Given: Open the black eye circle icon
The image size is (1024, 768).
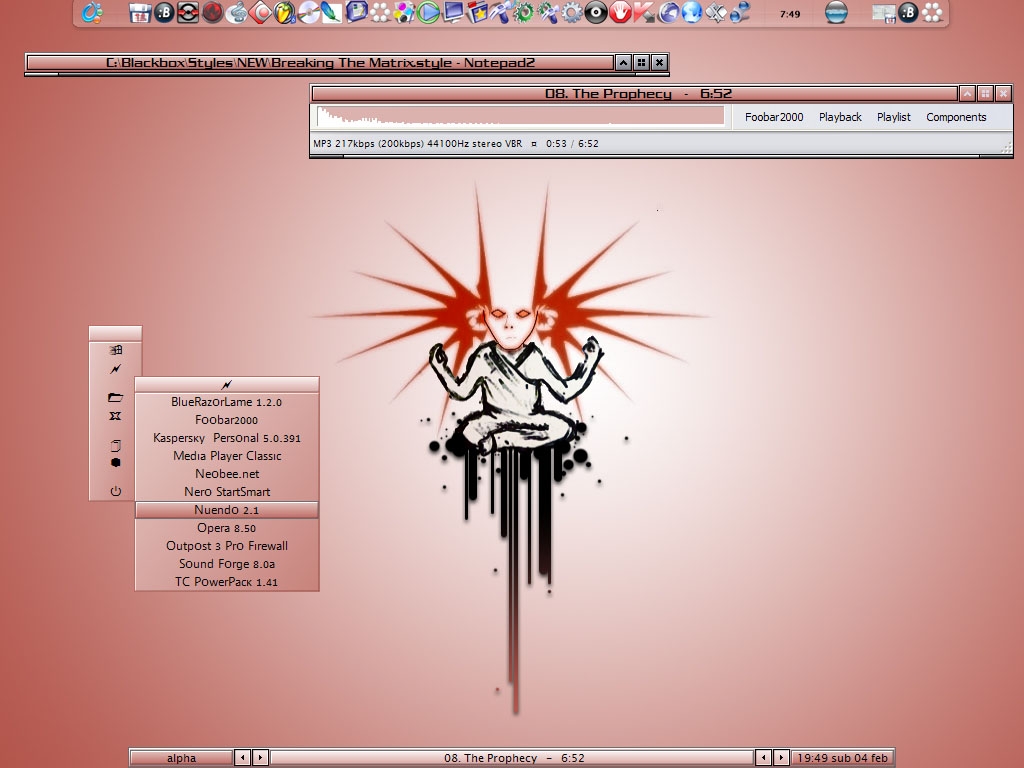Looking at the screenshot, I should (x=596, y=12).
